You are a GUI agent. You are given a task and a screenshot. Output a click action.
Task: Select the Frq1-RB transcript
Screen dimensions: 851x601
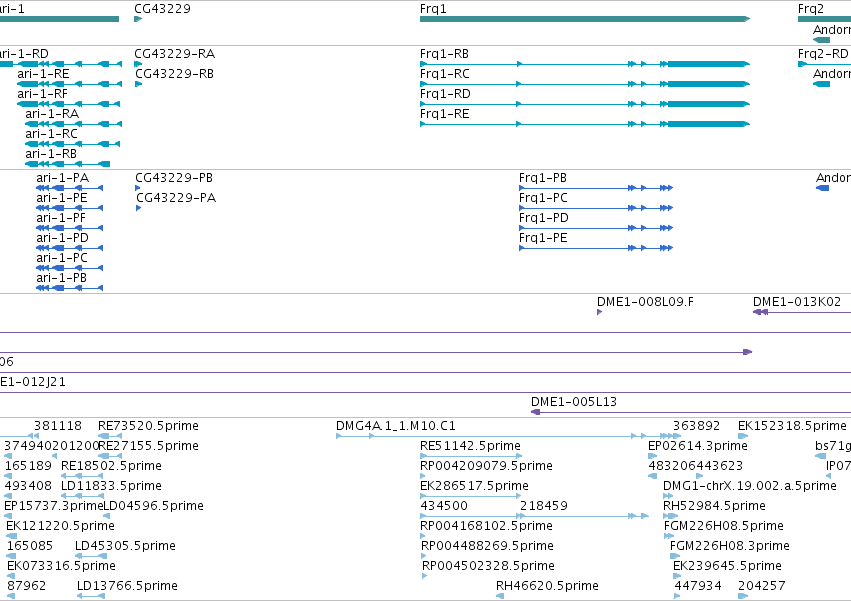click(585, 64)
